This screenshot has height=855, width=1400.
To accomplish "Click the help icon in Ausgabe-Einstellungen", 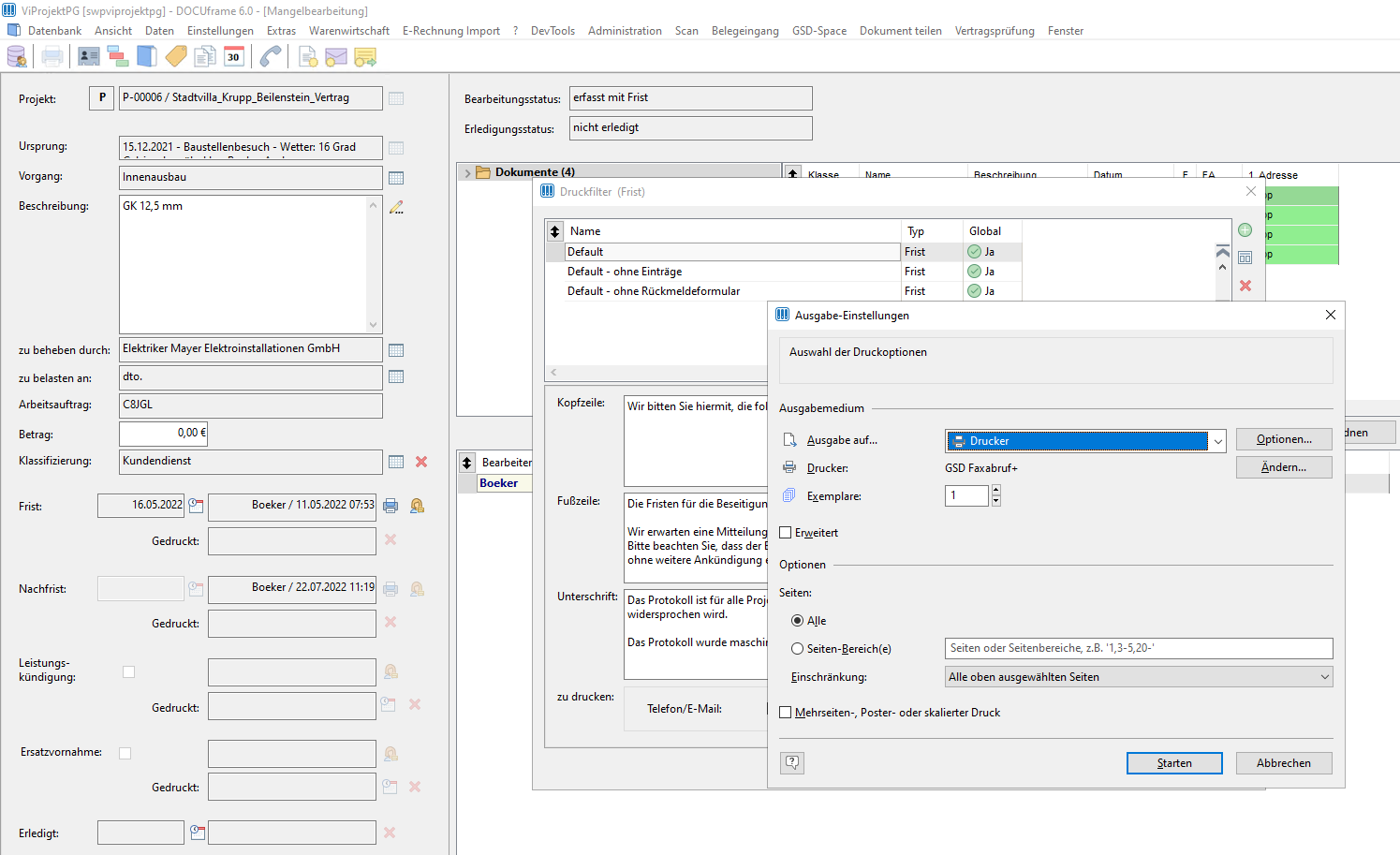I will pyautogui.click(x=792, y=762).
